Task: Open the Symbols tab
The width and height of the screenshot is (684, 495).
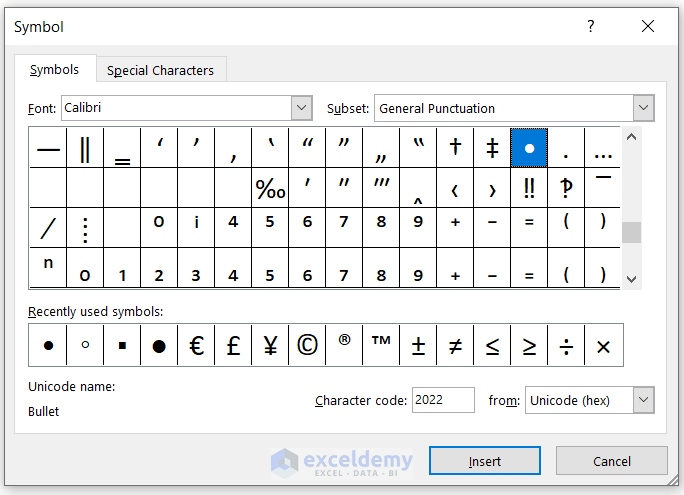Action: point(54,69)
